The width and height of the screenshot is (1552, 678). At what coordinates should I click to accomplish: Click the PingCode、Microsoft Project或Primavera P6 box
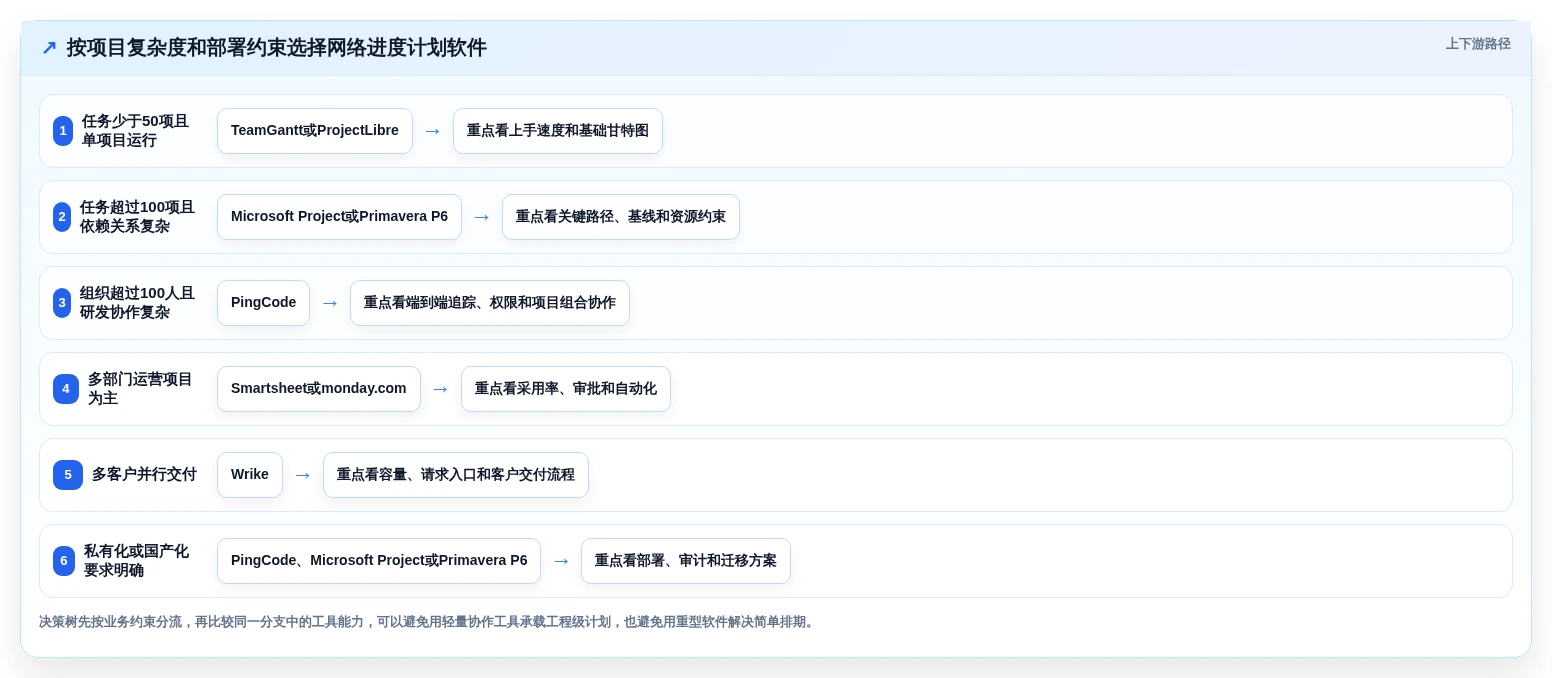click(379, 561)
